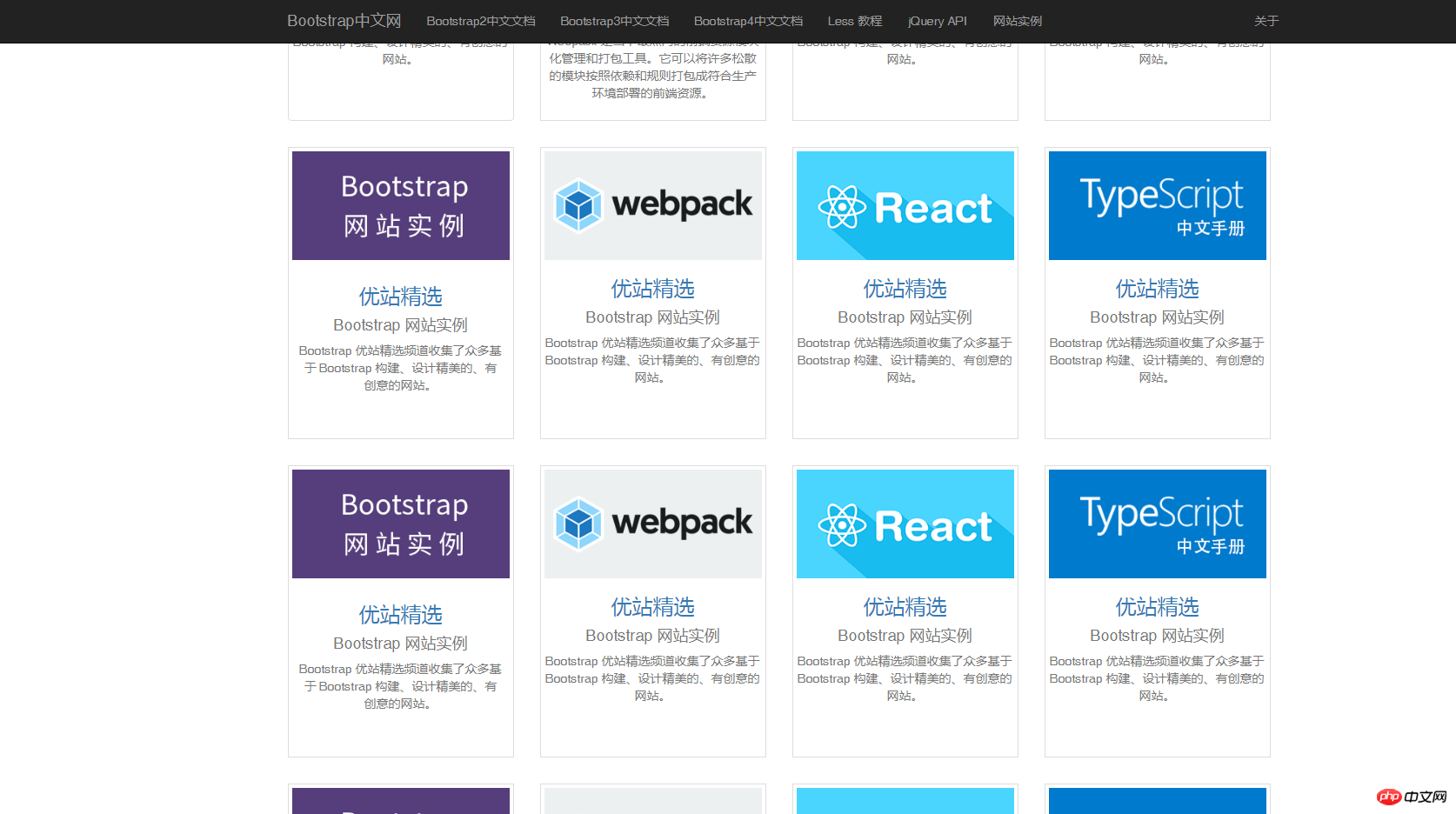Click the description paragraph in second-row Bootstrap card
This screenshot has width=1456, height=814.
401,368
